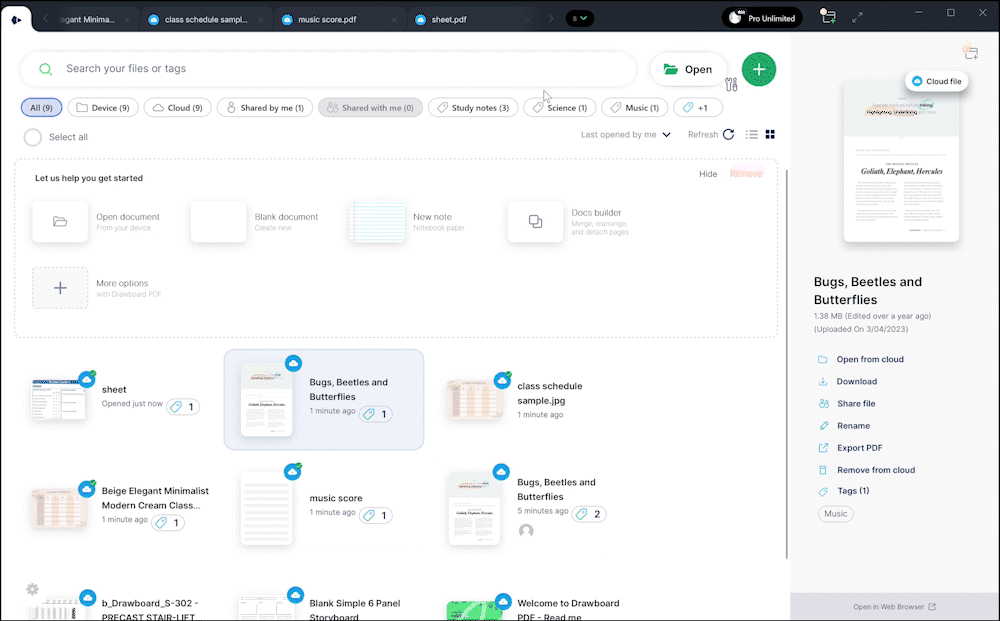Click the icon above the Cloud file badge
Image resolution: width=1000 pixels, height=621 pixels.
coord(970,52)
